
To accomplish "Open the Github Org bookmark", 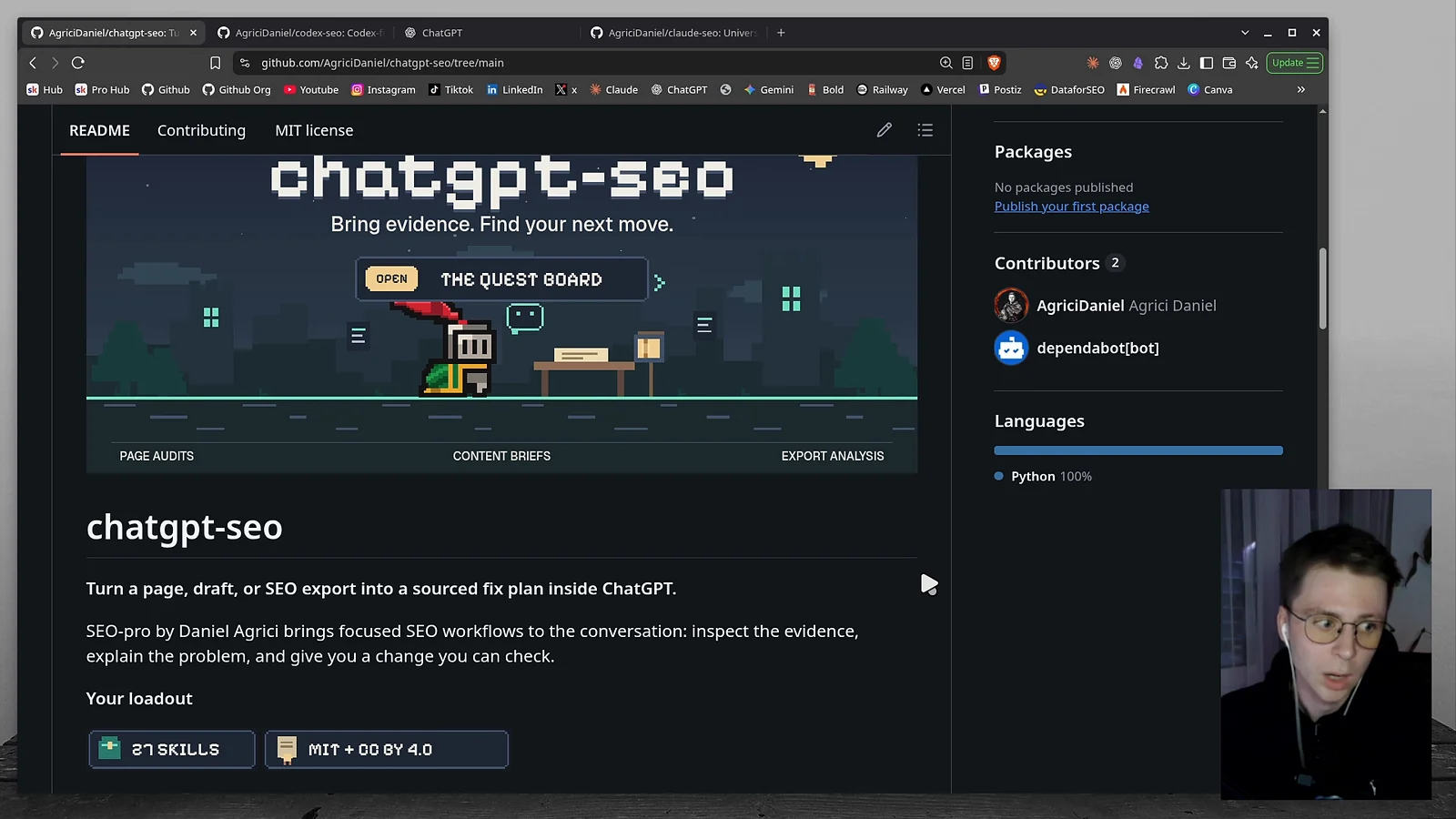I will pyautogui.click(x=237, y=90).
